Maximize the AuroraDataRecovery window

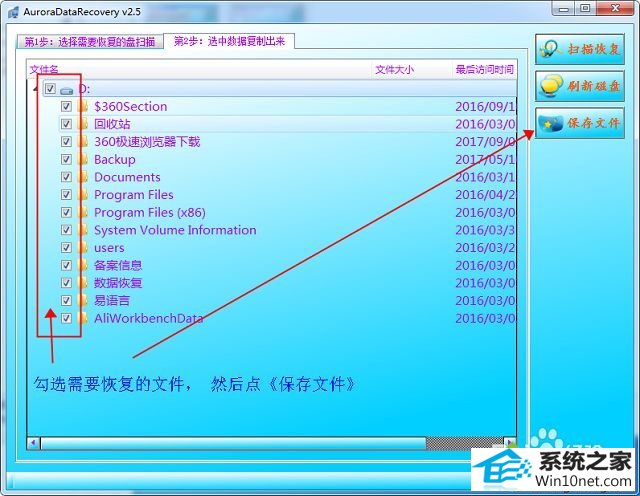(586, 8)
